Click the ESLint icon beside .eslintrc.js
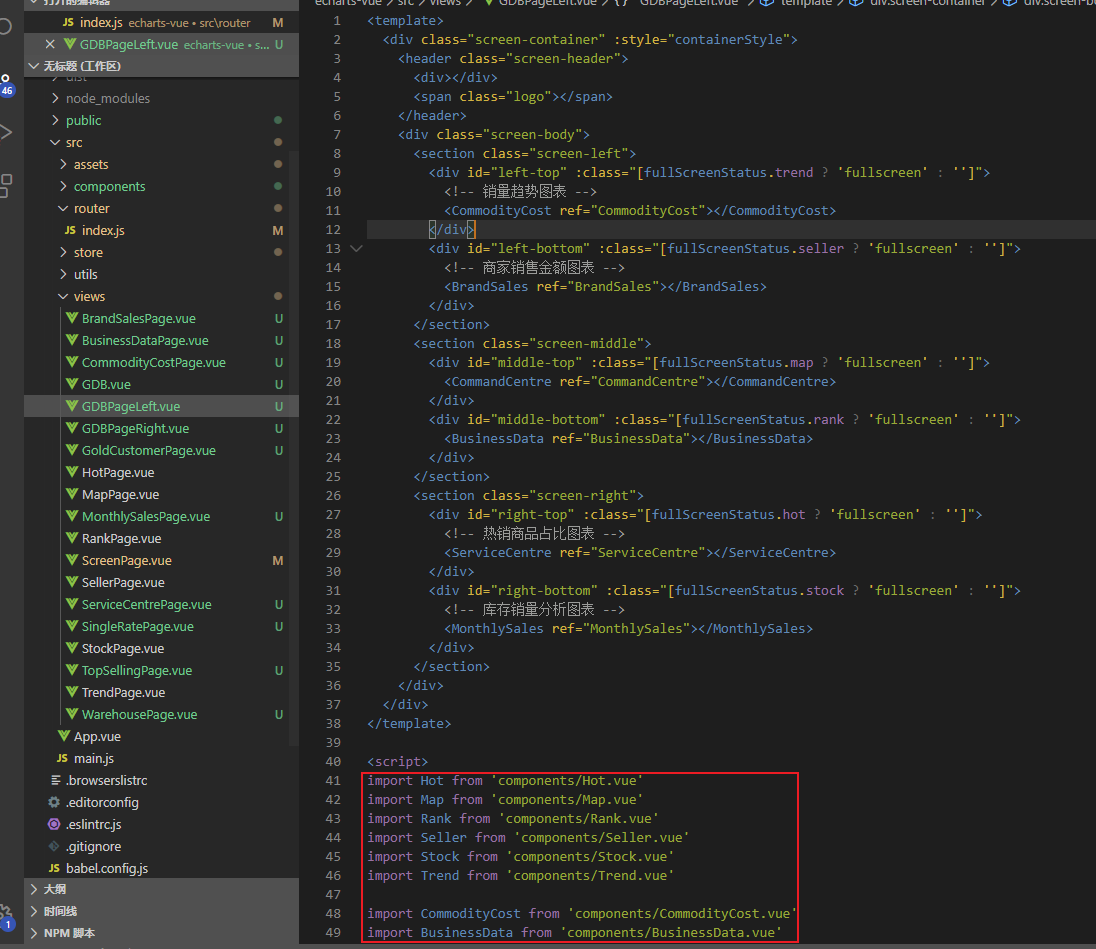 [54, 824]
